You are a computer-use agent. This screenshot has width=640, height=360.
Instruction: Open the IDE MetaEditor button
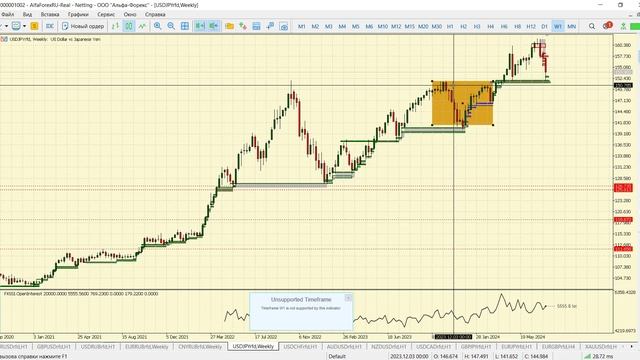pos(50,26)
